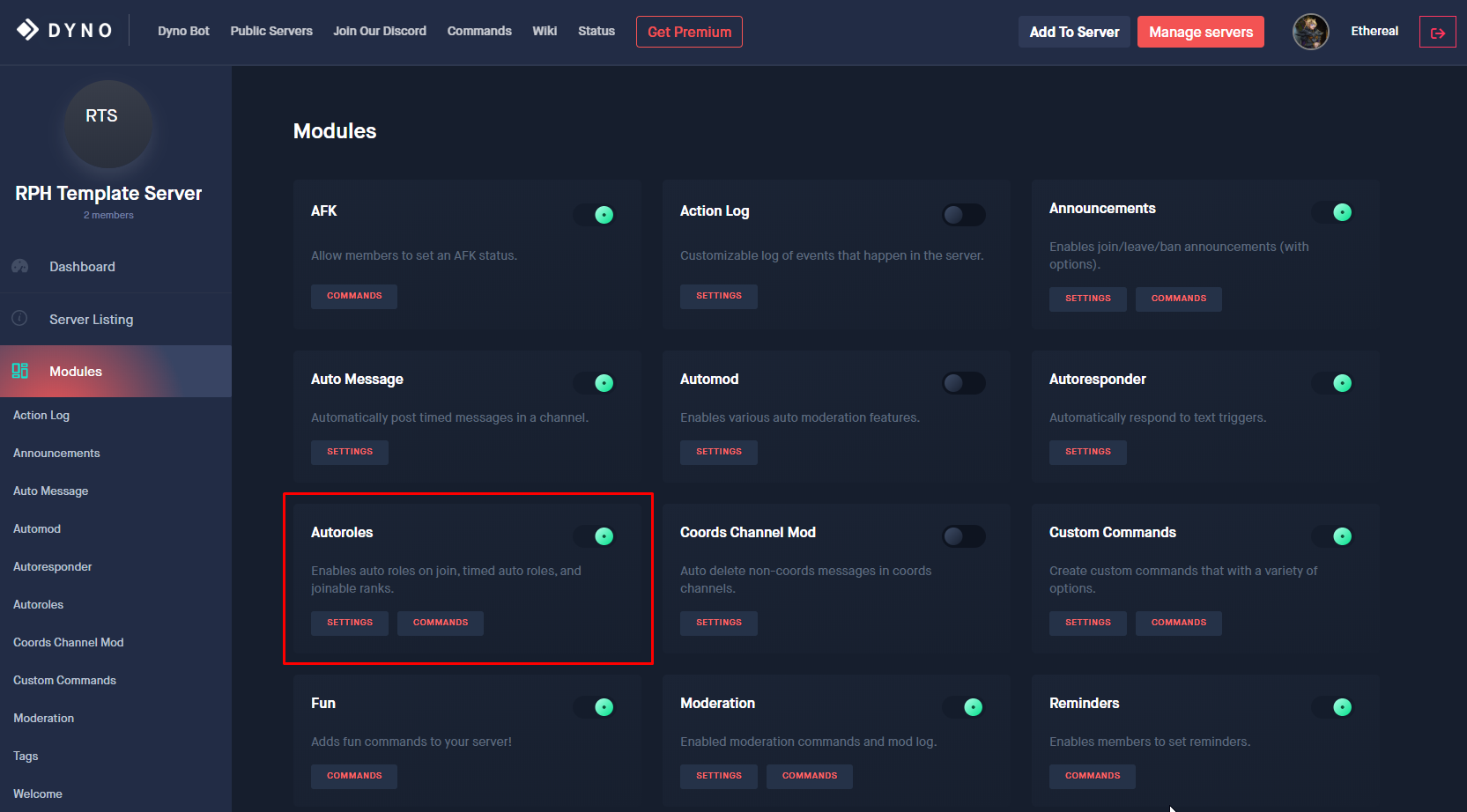Turn on Coords Channel Mod toggle
The width and height of the screenshot is (1467, 812).
coord(964,535)
